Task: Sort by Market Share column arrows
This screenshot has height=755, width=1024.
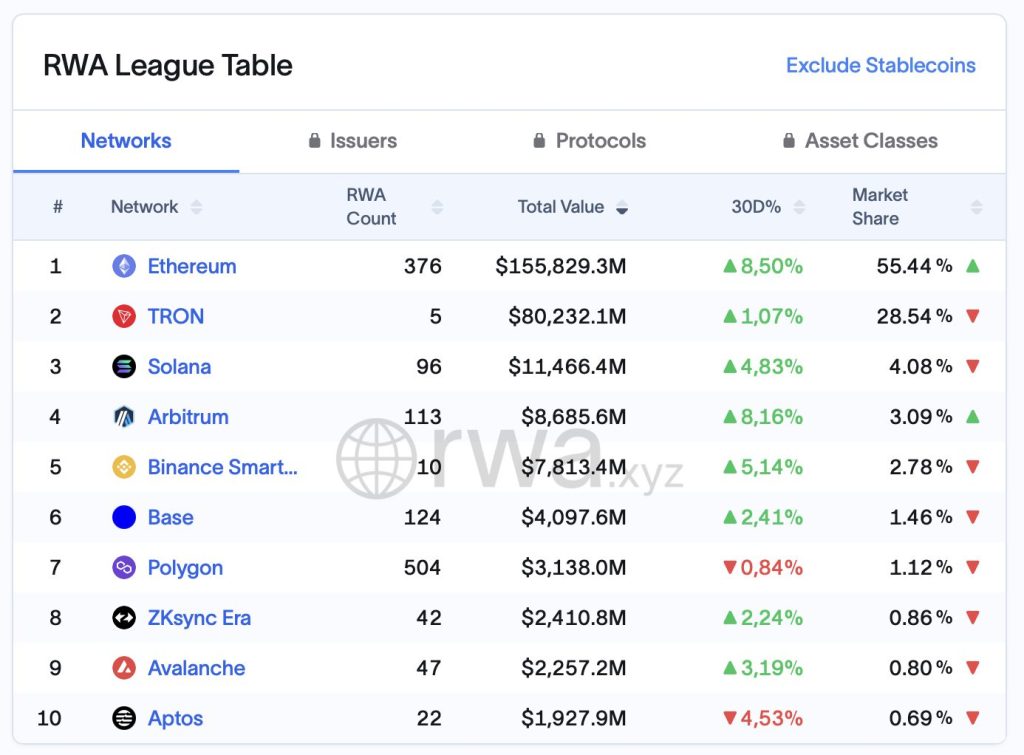Action: (x=976, y=207)
